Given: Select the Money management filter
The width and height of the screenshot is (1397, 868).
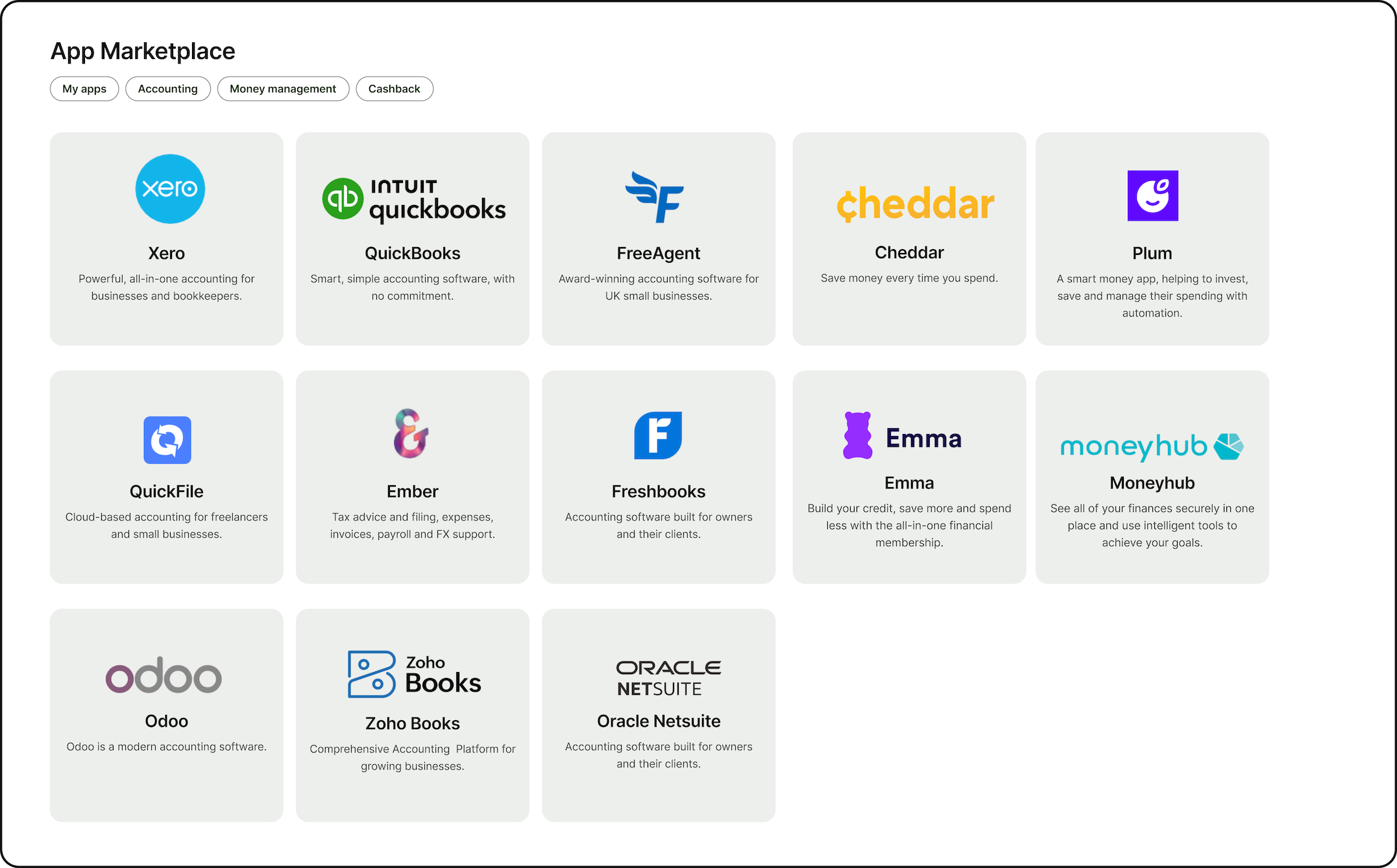Looking at the screenshot, I should coord(283,89).
